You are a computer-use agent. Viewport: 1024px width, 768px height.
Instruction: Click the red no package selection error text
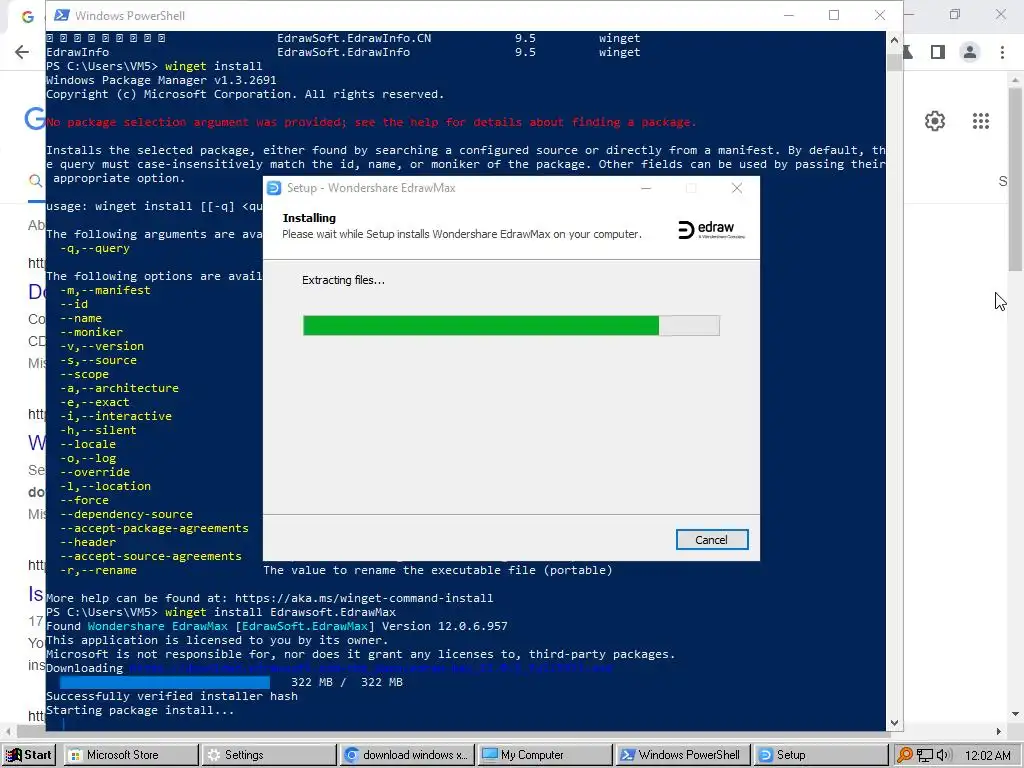pos(371,122)
